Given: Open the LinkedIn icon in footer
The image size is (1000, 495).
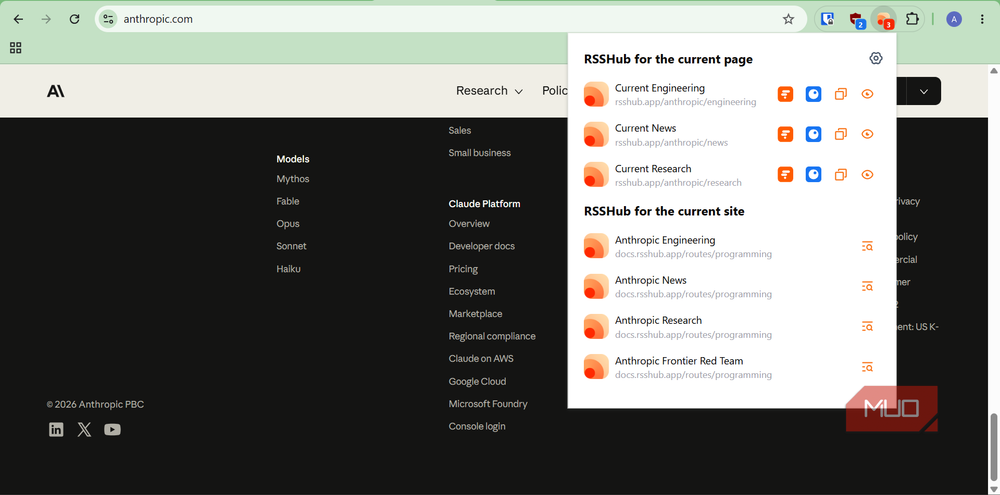Looking at the screenshot, I should coord(56,430).
